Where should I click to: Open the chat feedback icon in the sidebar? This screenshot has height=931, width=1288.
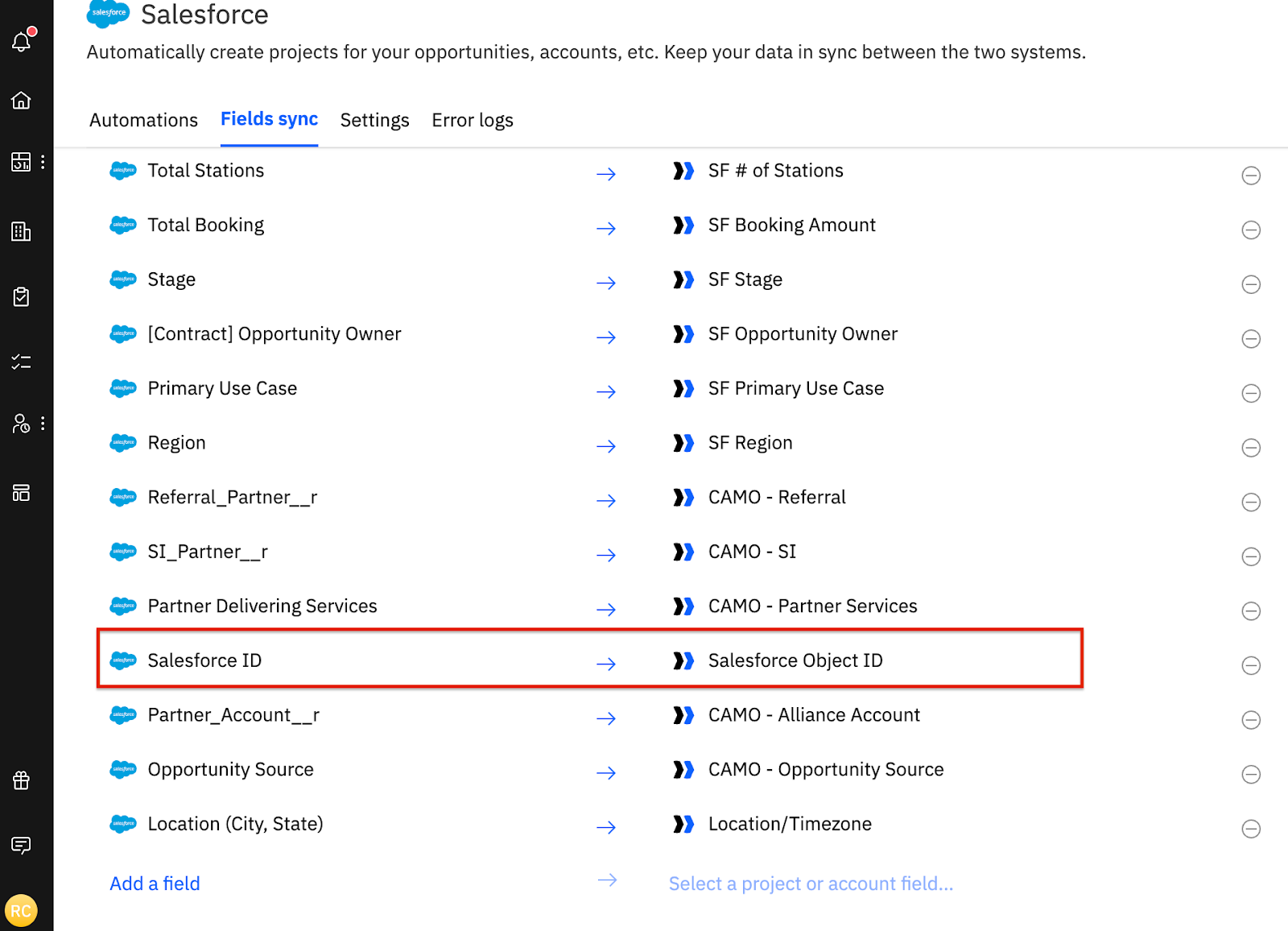coord(22,845)
